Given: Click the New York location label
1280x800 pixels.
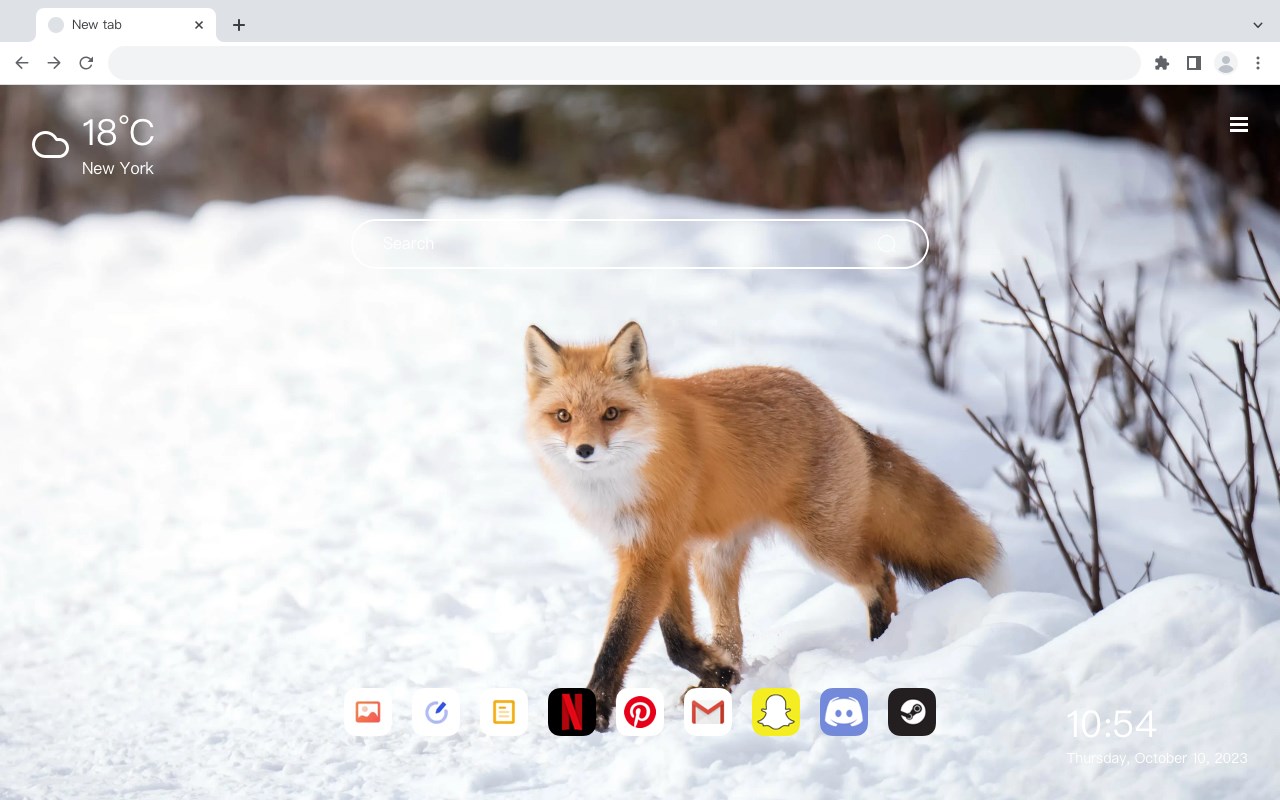Looking at the screenshot, I should (x=118, y=168).
